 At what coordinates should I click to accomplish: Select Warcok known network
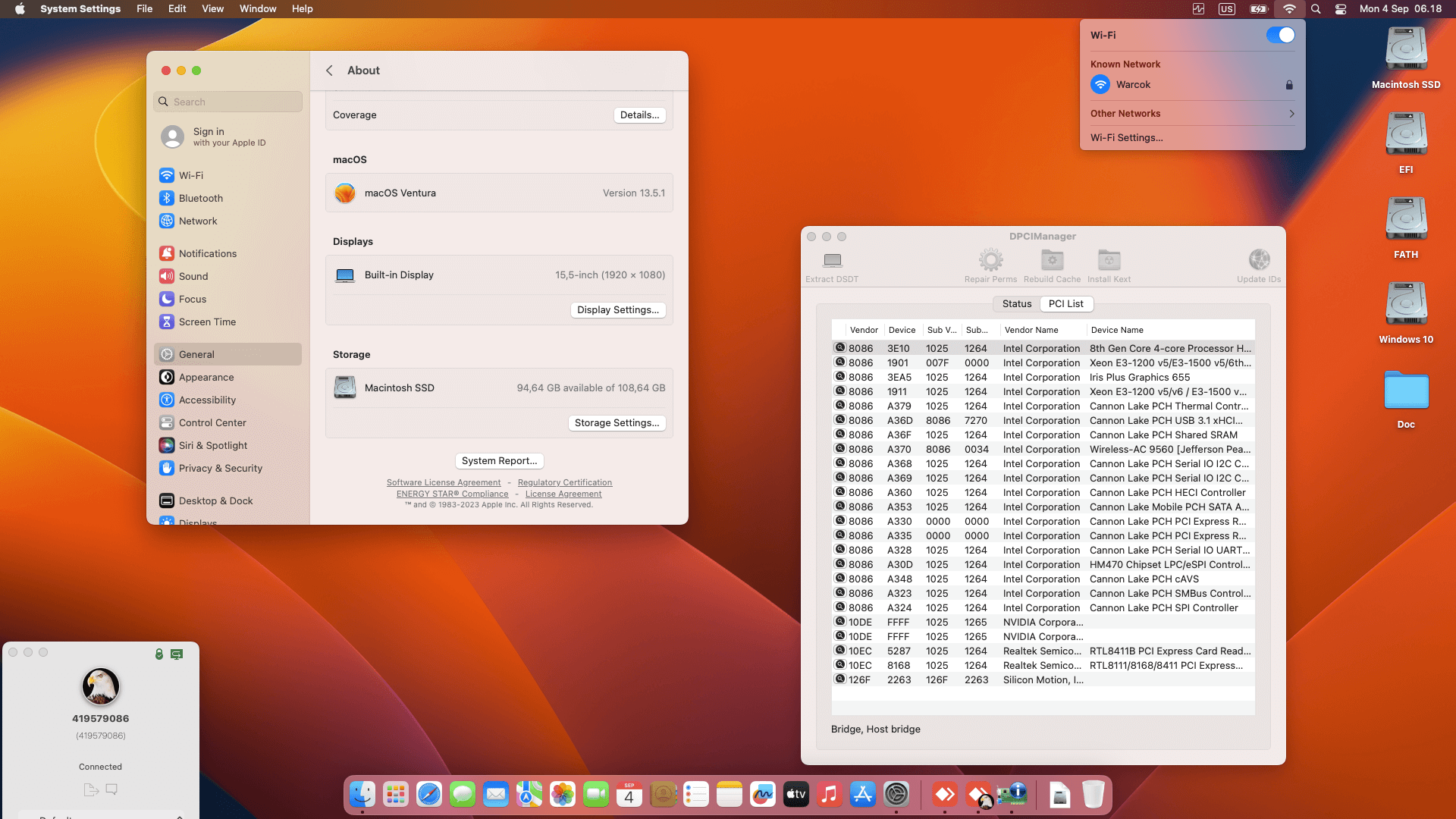1192,85
